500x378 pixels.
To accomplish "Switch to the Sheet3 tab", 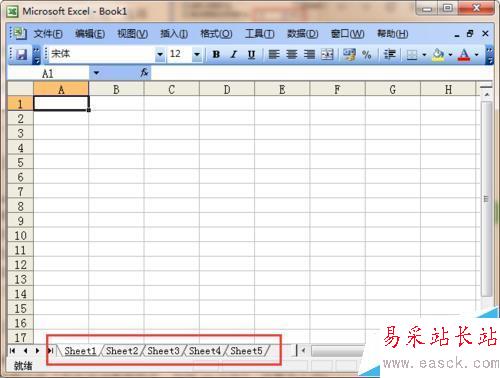I will point(163,351).
